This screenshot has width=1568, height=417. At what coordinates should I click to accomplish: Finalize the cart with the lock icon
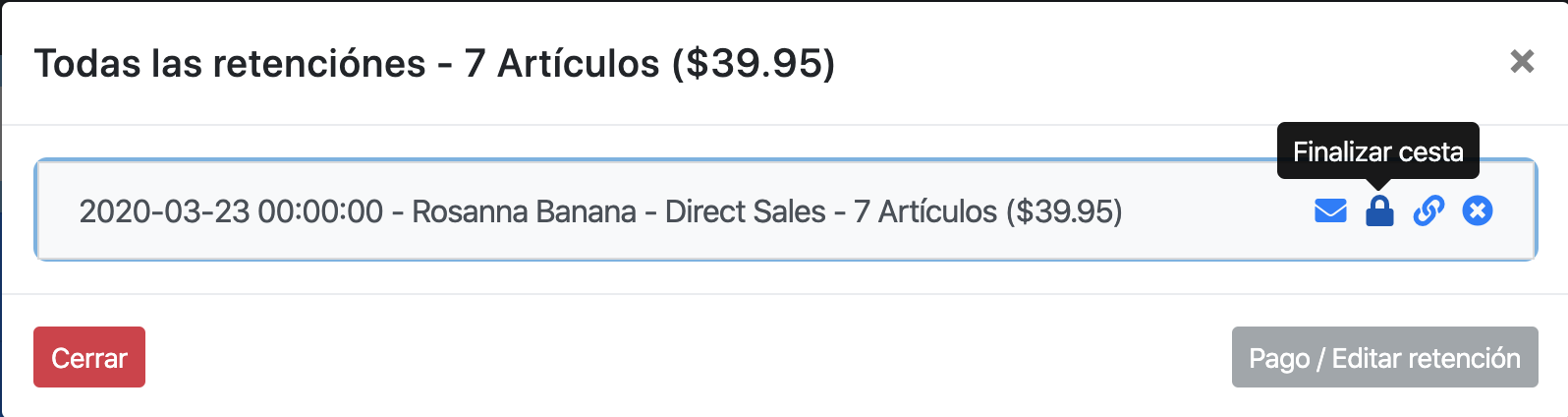pyautogui.click(x=1379, y=210)
